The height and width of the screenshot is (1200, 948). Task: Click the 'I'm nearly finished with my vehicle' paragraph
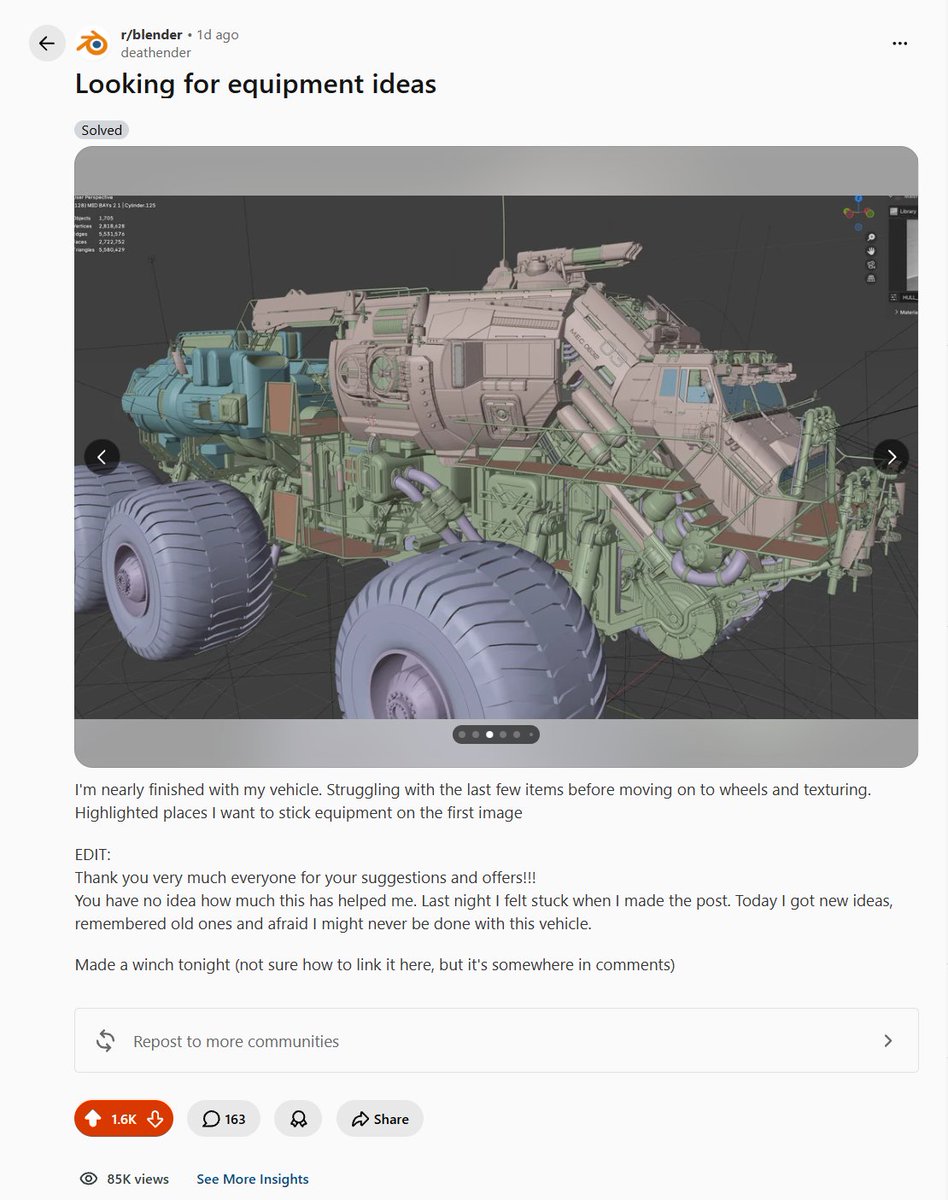click(x=473, y=801)
